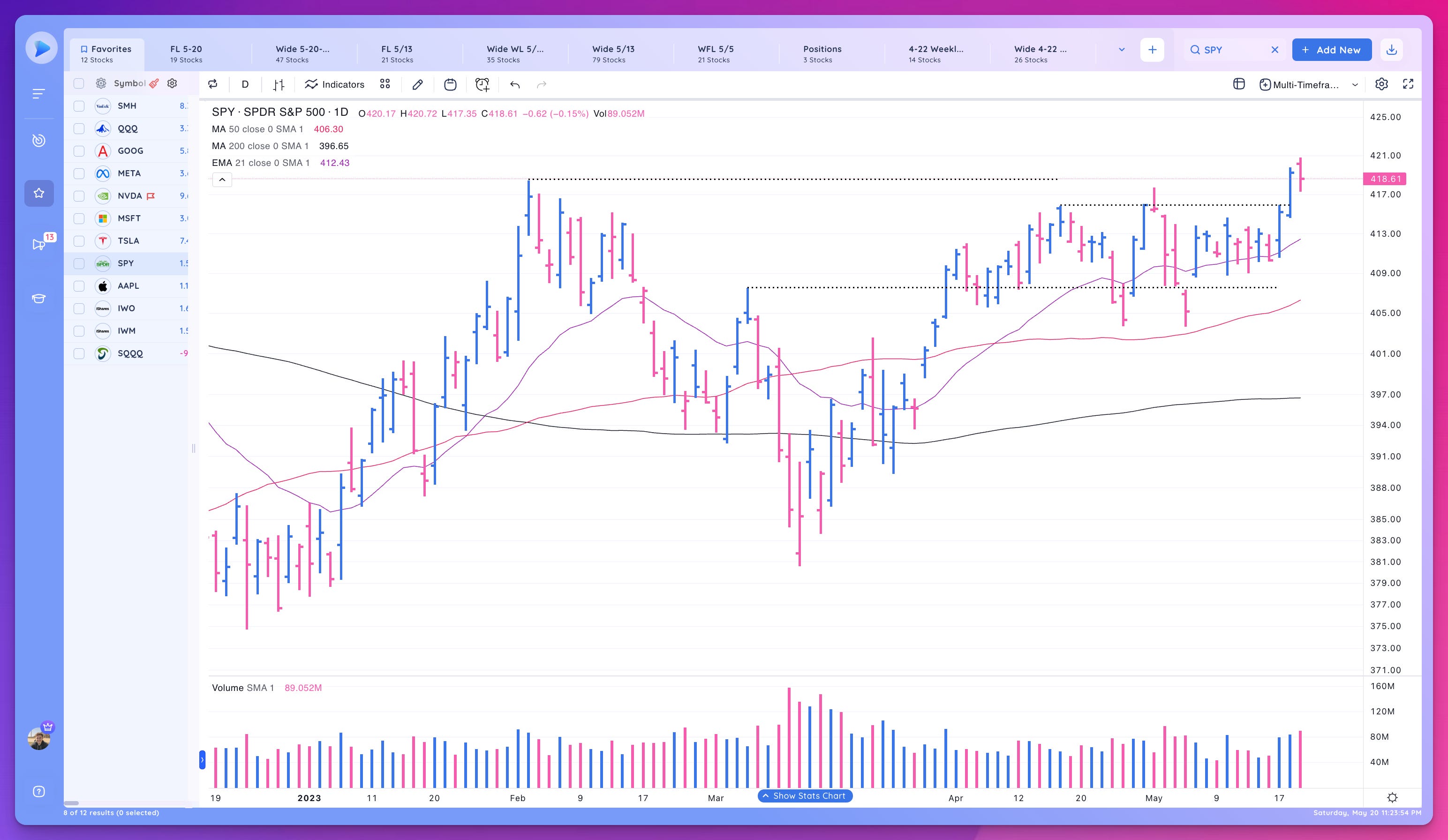Switch to the Favorites watchlist tab

point(107,54)
